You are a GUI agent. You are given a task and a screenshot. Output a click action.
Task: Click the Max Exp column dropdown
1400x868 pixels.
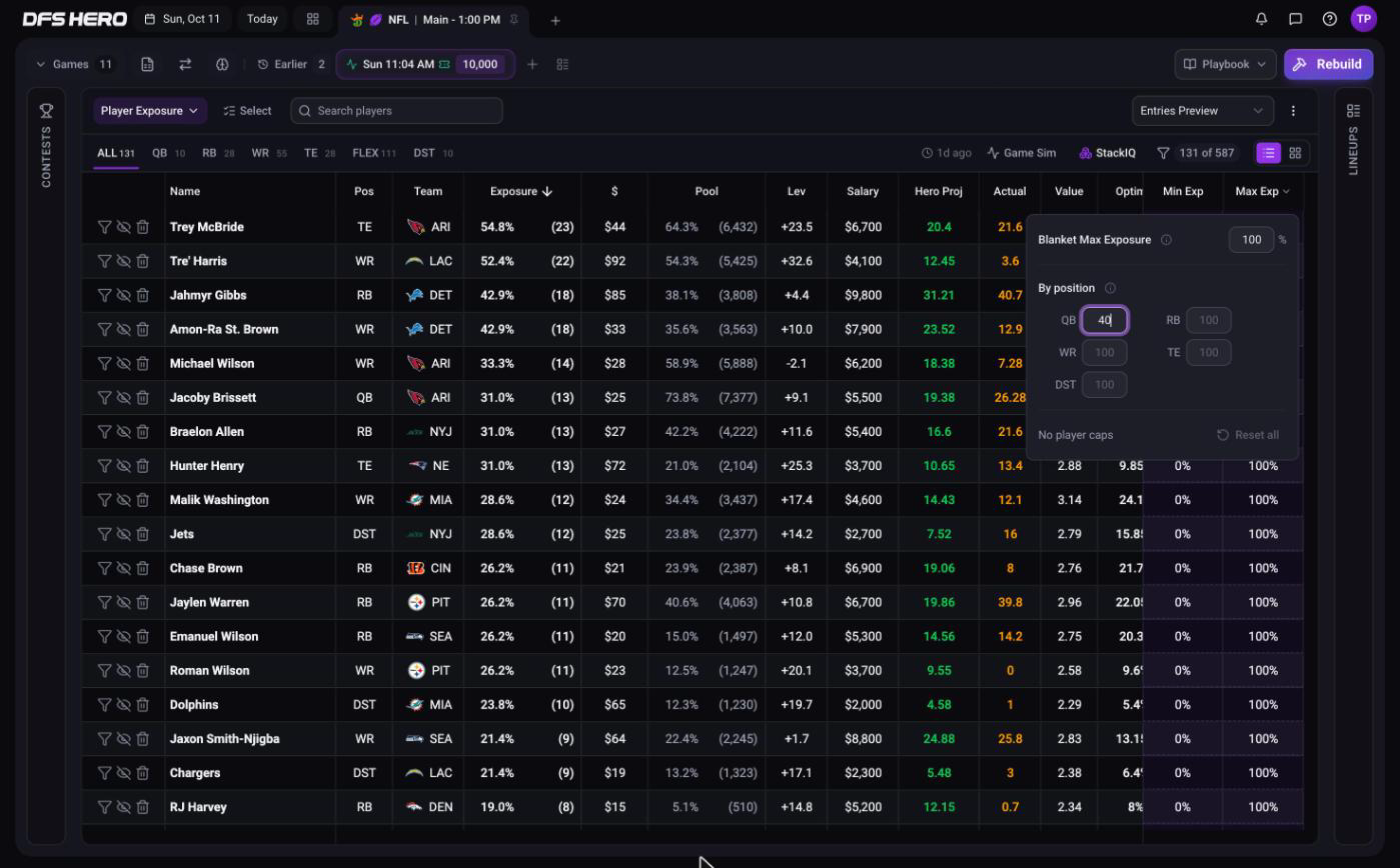coord(1262,191)
